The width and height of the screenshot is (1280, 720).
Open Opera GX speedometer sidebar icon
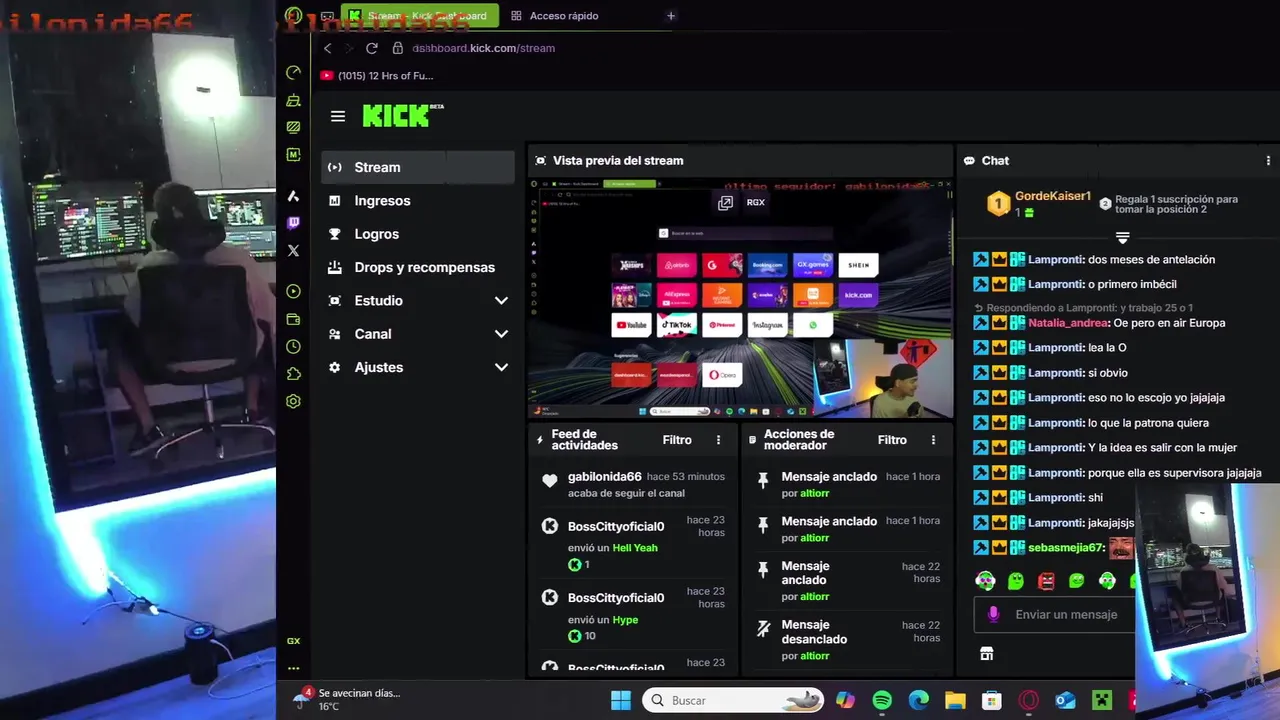tap(293, 72)
